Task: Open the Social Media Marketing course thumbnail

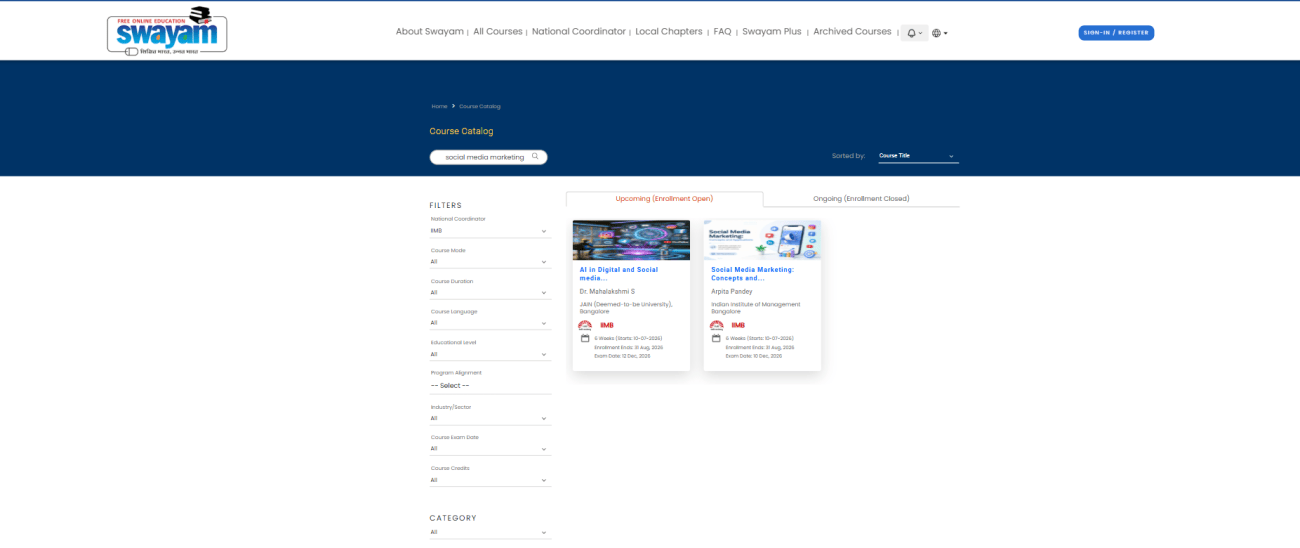Action: point(762,240)
